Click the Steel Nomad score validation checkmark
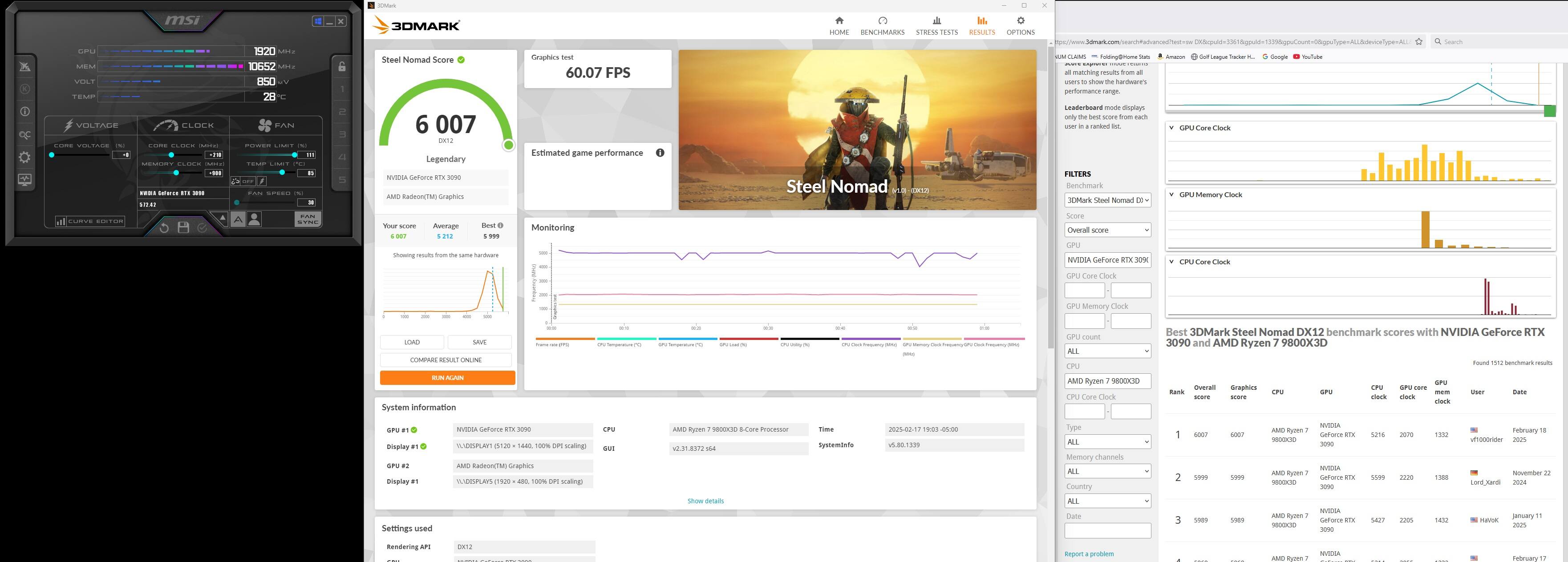This screenshot has height=562, width=1568. tap(461, 60)
